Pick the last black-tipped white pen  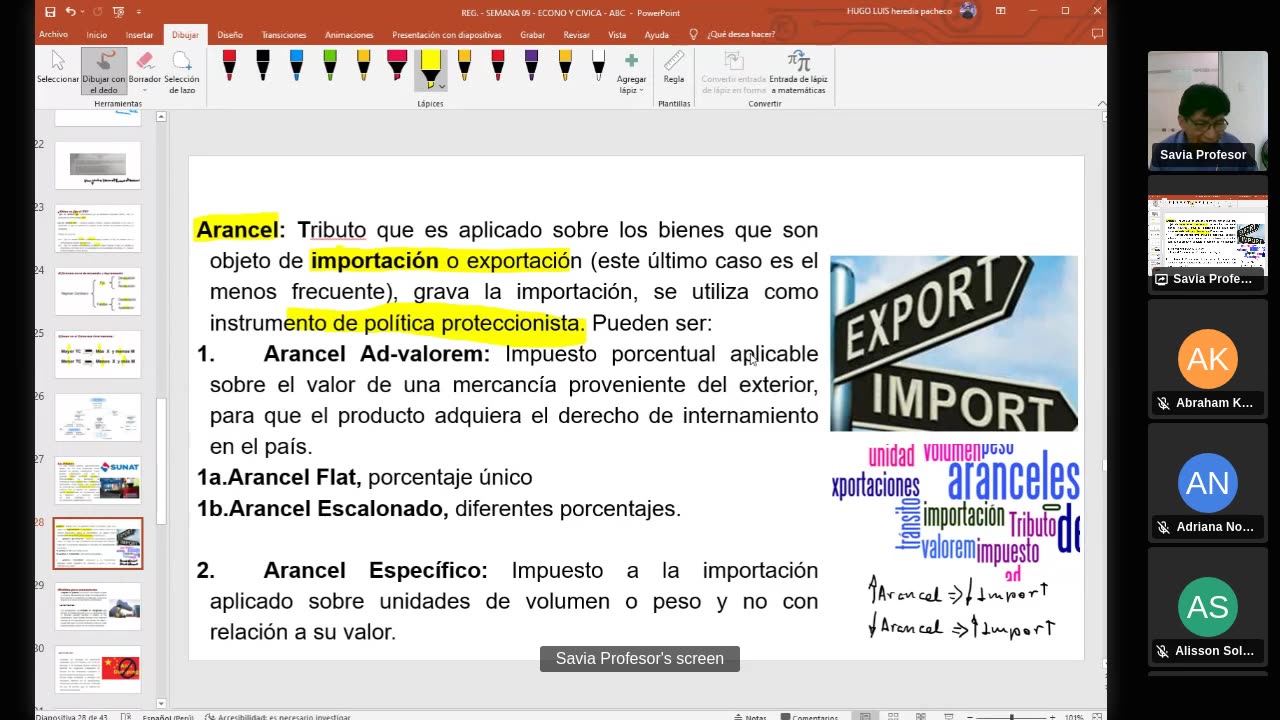coord(598,66)
